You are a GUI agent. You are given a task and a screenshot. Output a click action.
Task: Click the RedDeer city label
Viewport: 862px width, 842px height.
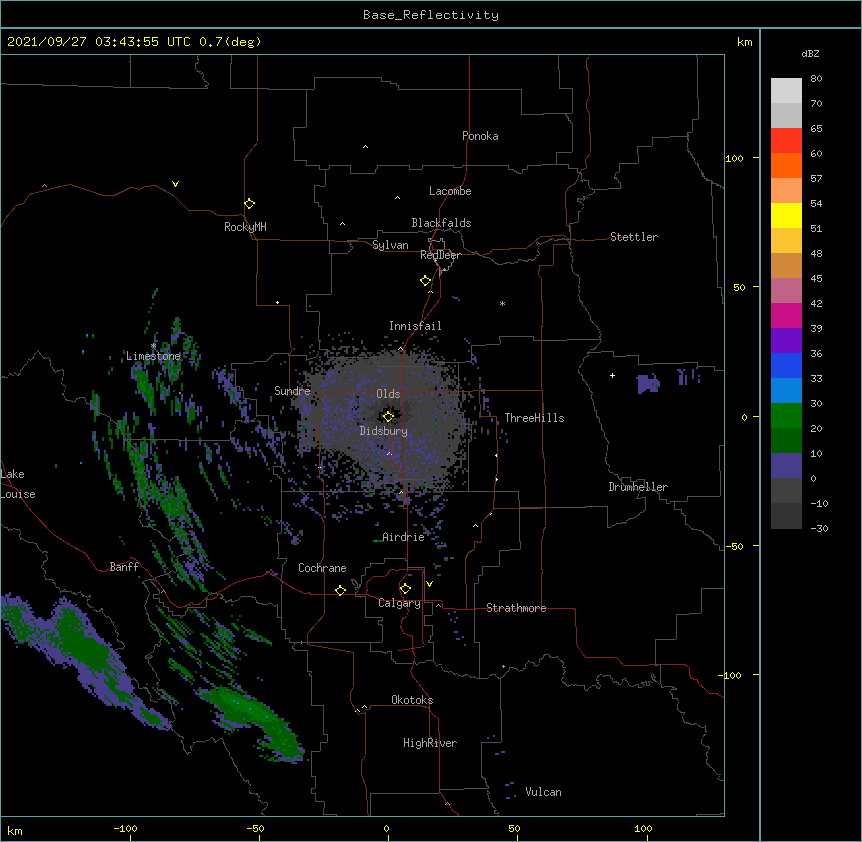[440, 255]
